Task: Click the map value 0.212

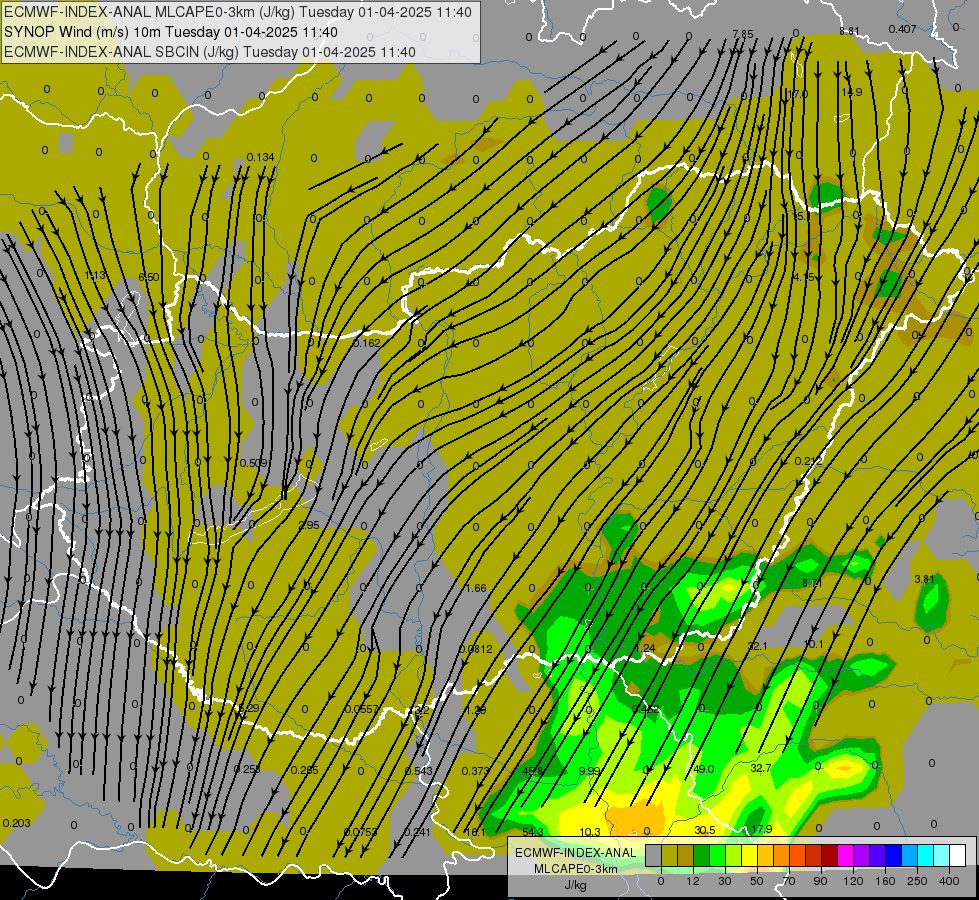Action: pyautogui.click(x=809, y=462)
